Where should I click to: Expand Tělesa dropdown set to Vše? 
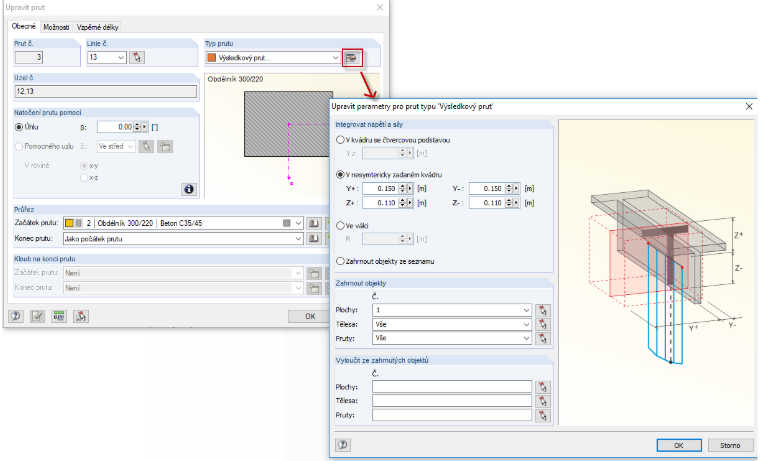pyautogui.click(x=526, y=324)
